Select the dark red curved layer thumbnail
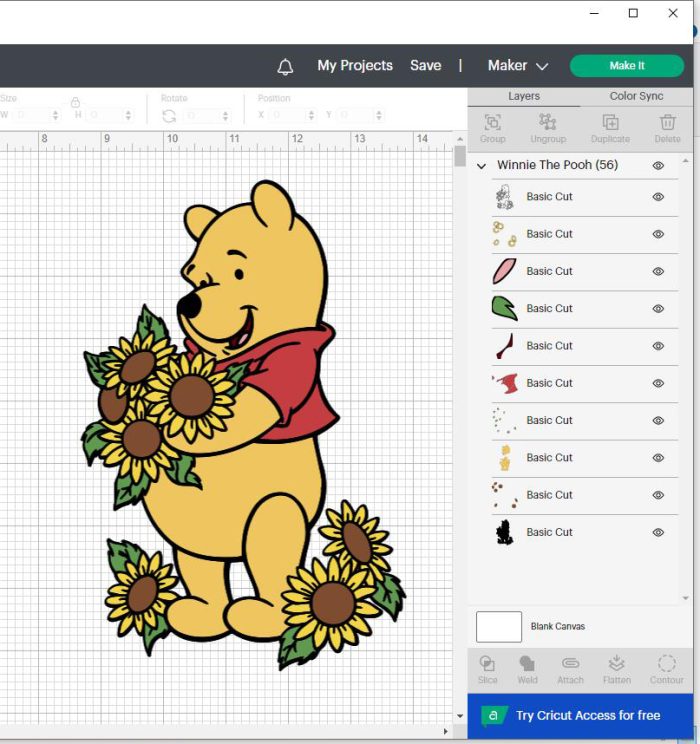This screenshot has height=744, width=700. 504,346
